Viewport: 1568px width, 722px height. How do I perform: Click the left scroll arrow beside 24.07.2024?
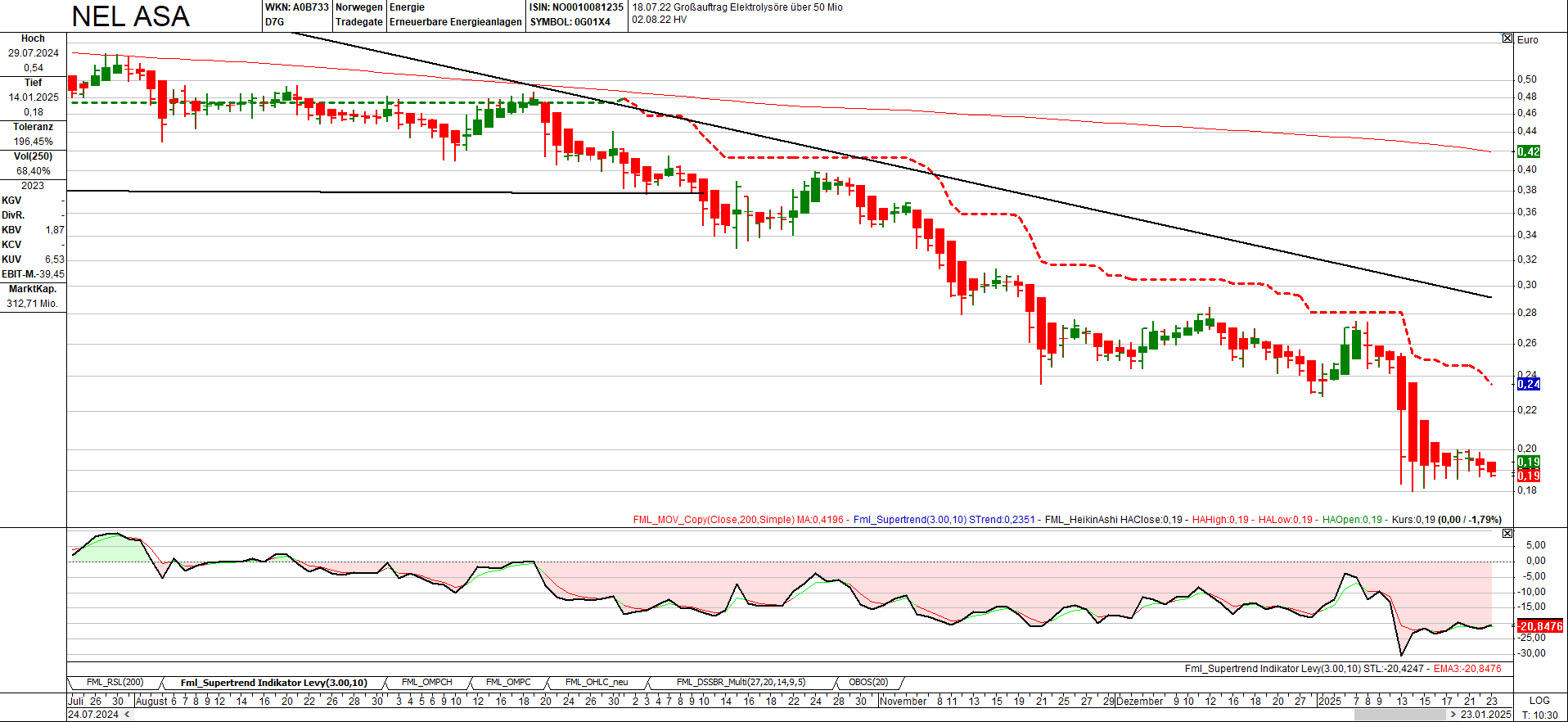(x=127, y=715)
